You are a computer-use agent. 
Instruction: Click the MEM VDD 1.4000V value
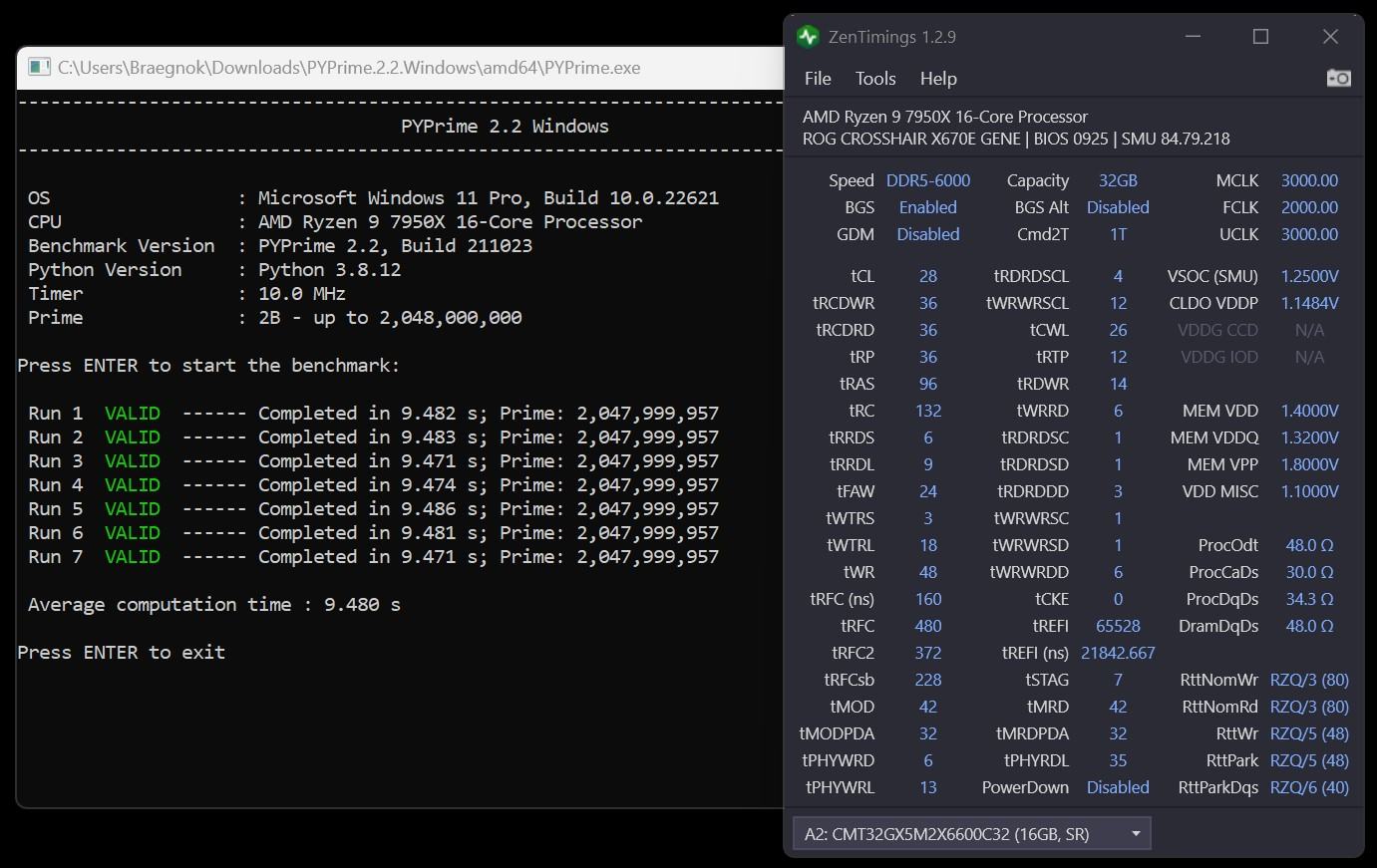pyautogui.click(x=1309, y=411)
